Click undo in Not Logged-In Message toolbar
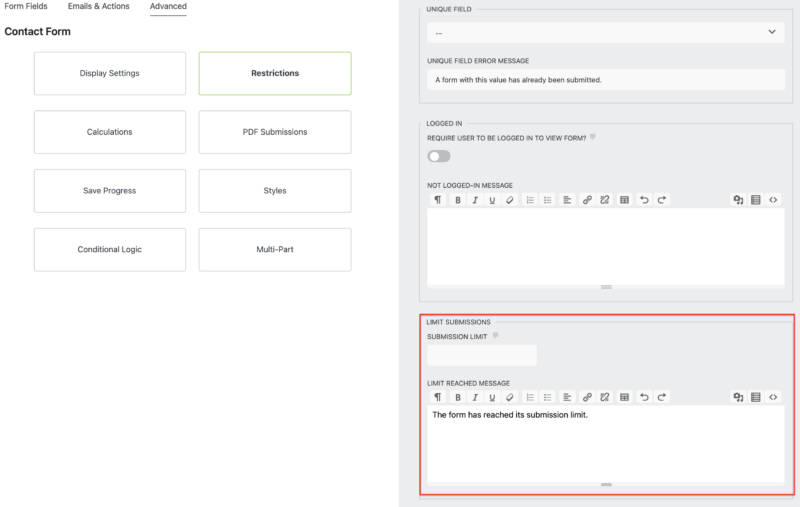The height and width of the screenshot is (507, 800). 644,200
